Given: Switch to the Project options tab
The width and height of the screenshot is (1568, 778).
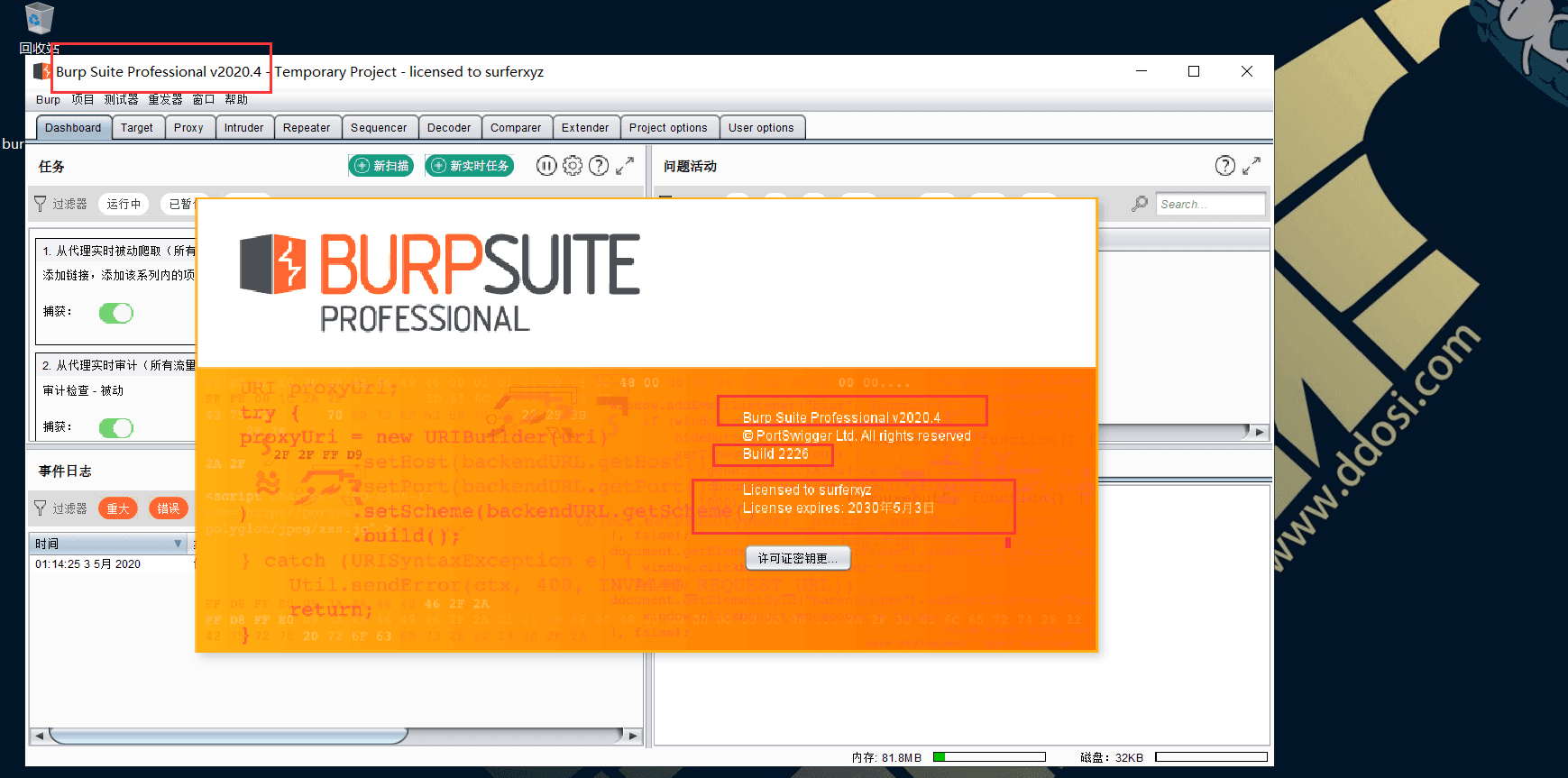Looking at the screenshot, I should click(x=668, y=128).
